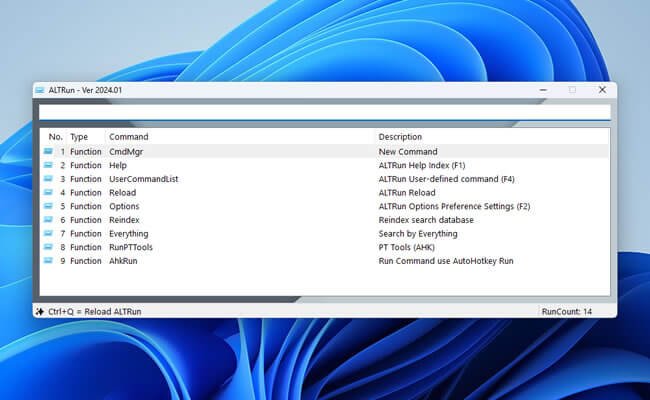Click the status bar icon before Ctrl+Q
This screenshot has height=400, width=650.
coord(40,311)
